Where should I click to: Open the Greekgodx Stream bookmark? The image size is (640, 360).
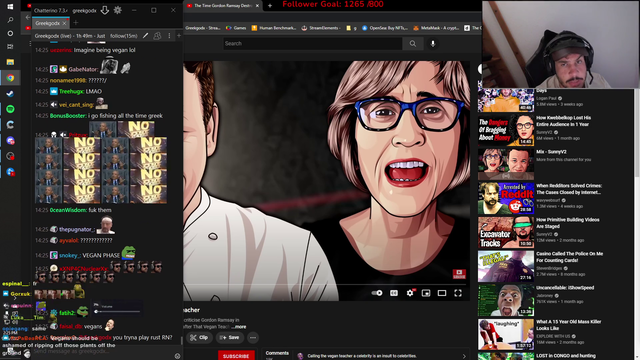203,28
